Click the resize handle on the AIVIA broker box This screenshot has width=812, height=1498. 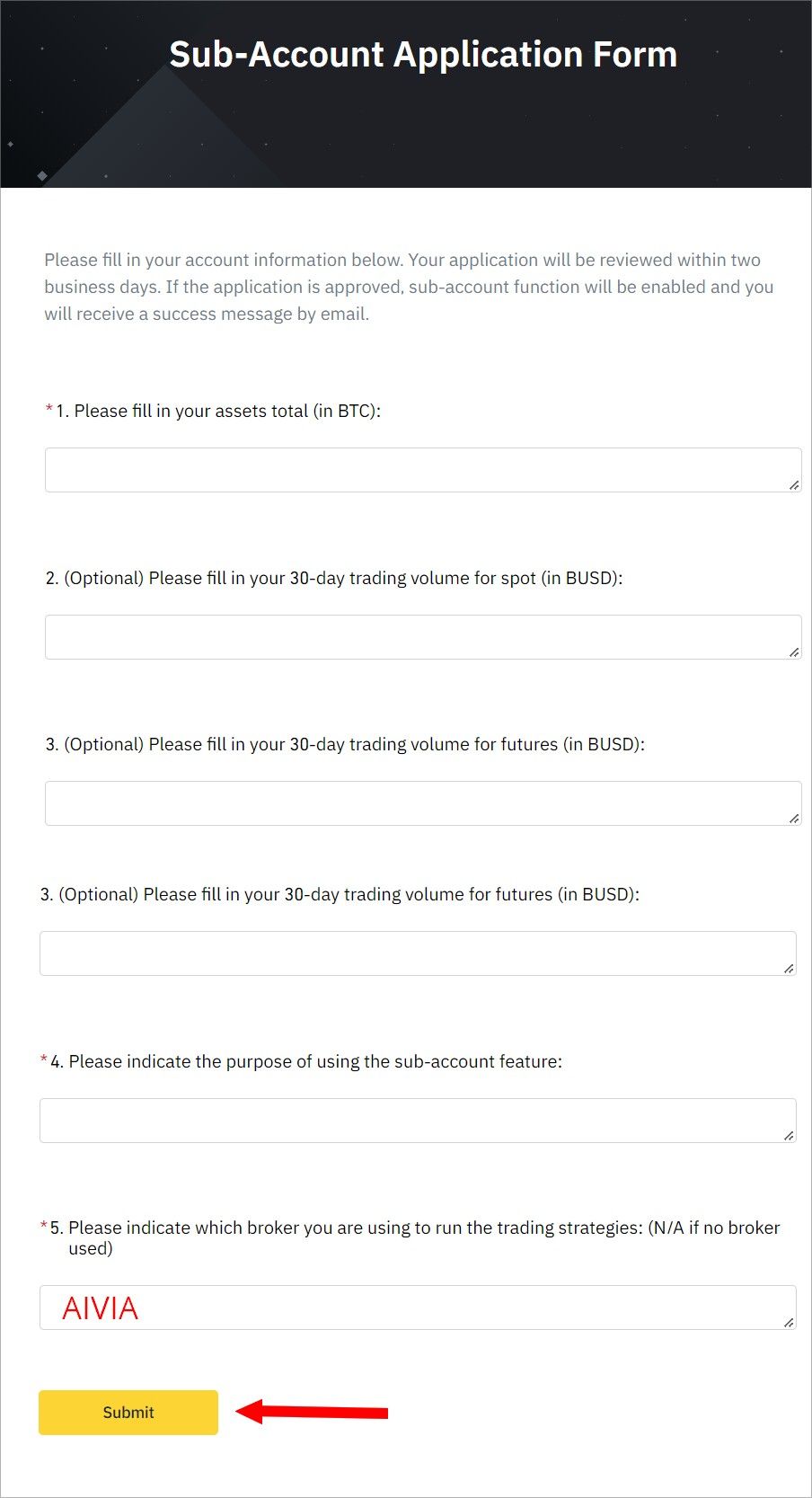coord(789,1323)
